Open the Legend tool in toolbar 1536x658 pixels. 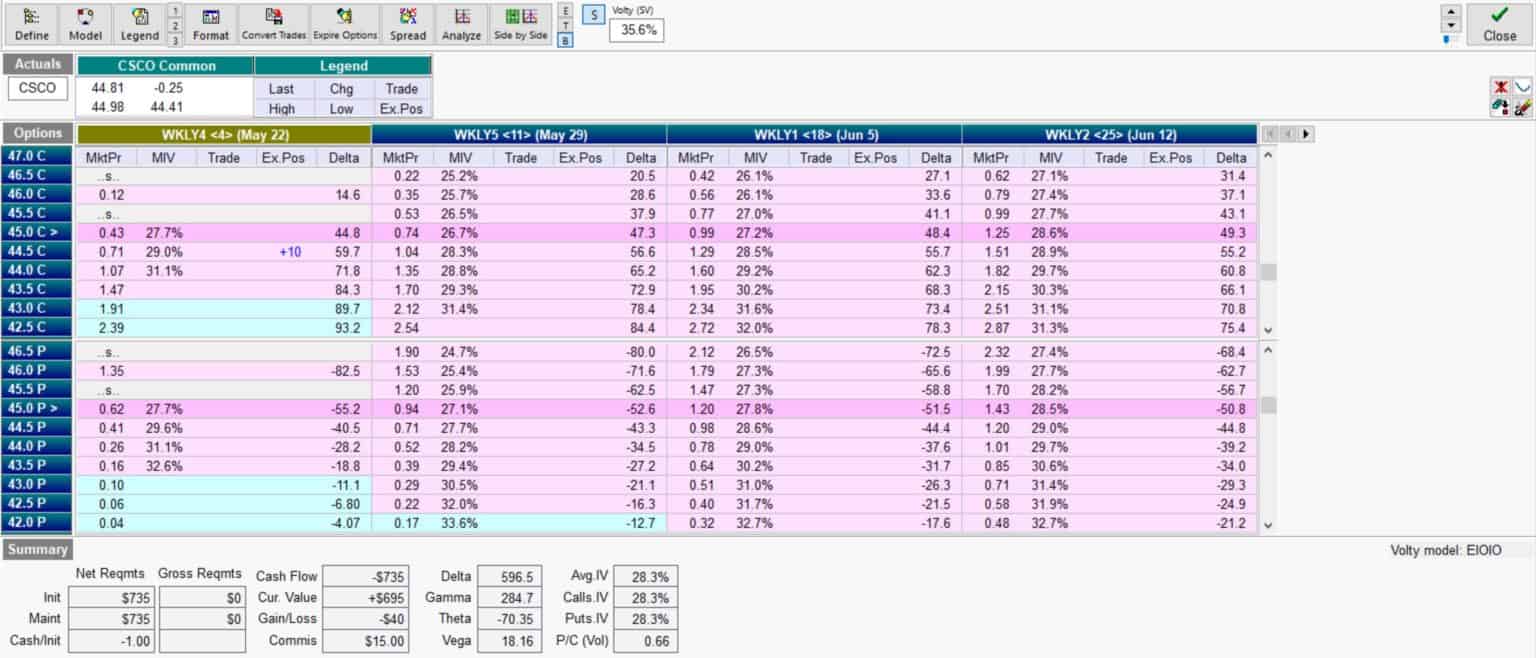(x=139, y=24)
